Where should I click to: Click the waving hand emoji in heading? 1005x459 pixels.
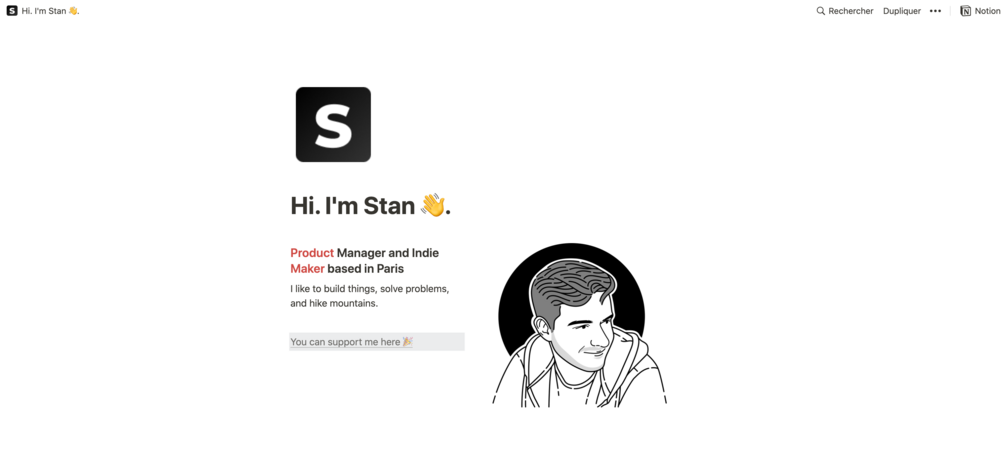coord(433,205)
